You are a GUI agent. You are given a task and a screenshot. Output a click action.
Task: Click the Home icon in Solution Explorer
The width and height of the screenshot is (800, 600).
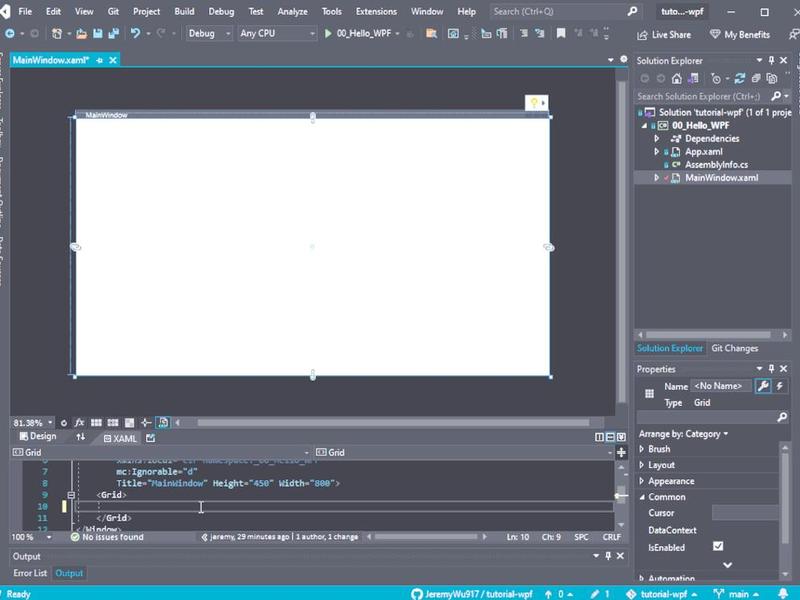677,79
